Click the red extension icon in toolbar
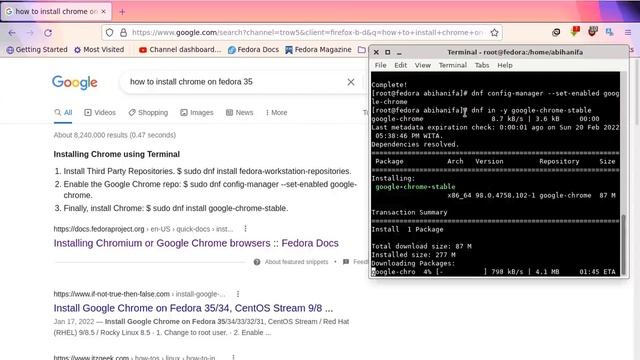This screenshot has height=360, width=640. (x=576, y=31)
